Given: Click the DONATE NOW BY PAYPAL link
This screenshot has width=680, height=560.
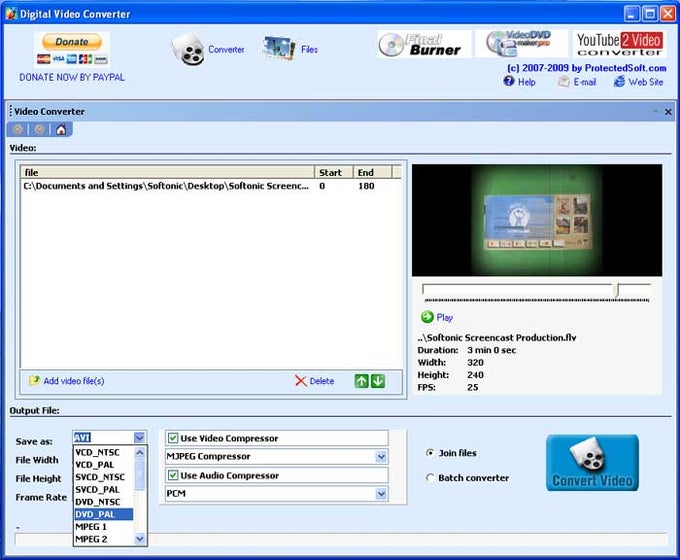Looking at the screenshot, I should pos(72,77).
